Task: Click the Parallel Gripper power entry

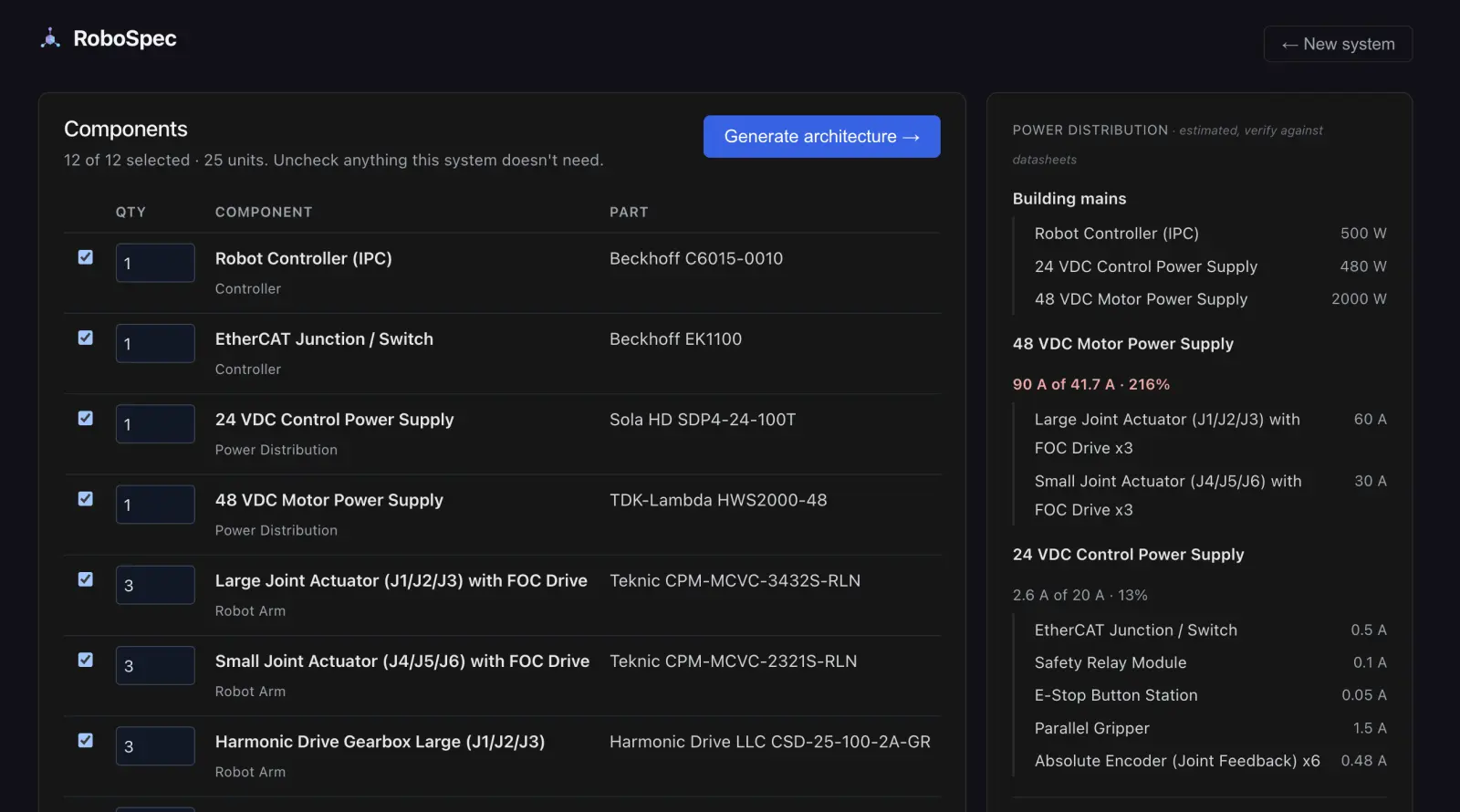Action: (1210, 728)
